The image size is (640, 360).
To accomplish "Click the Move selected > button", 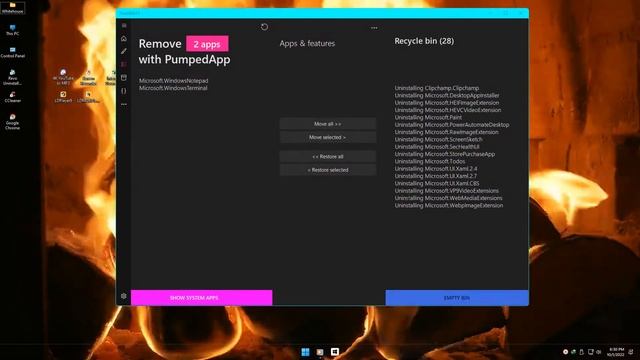I will [328, 137].
